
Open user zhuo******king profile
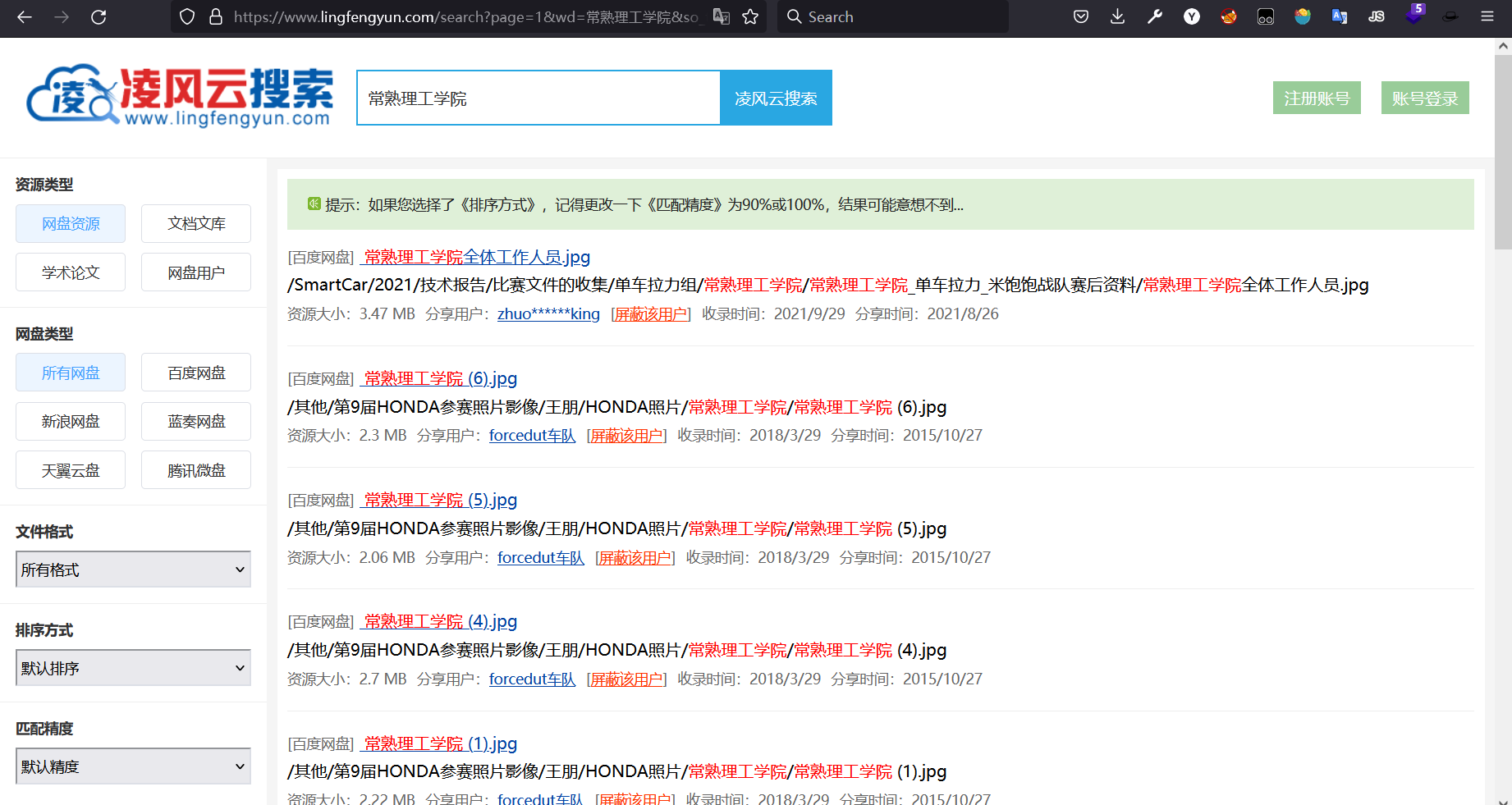[548, 313]
